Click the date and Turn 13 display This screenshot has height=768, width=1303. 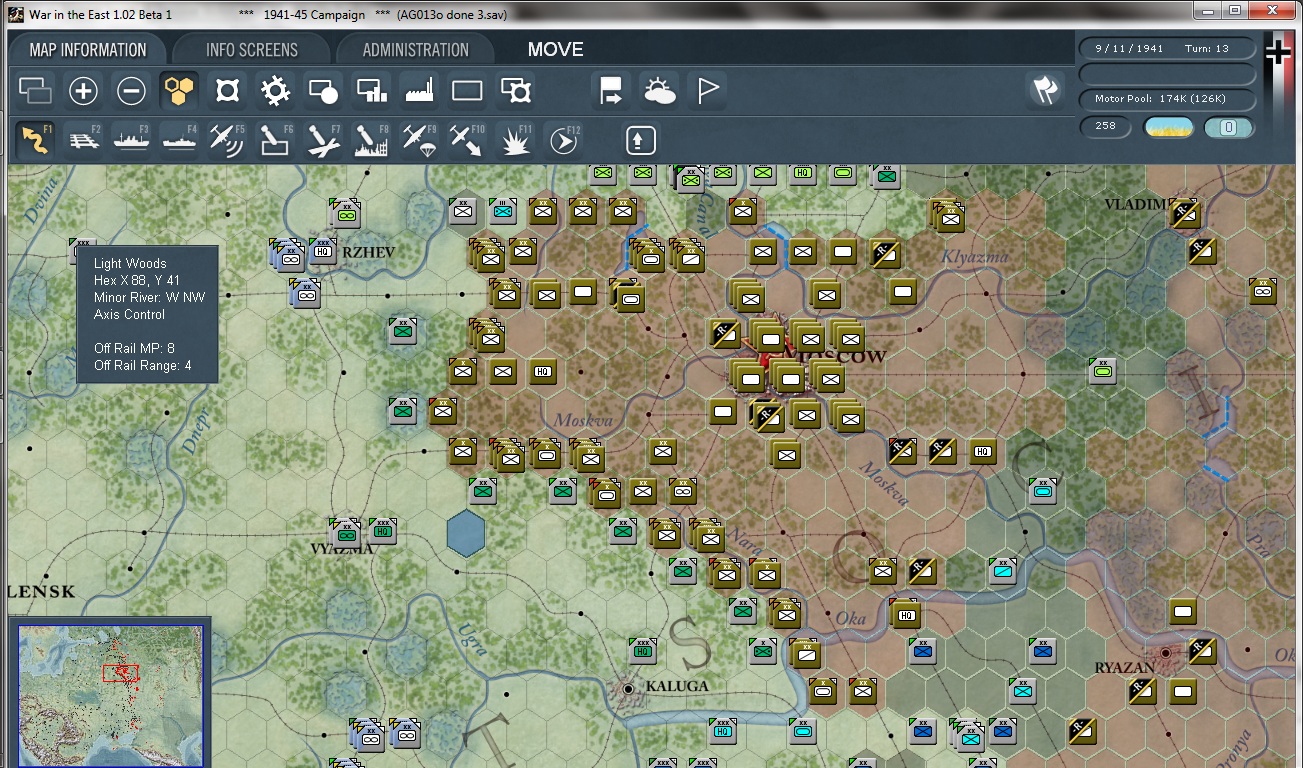tap(1167, 48)
